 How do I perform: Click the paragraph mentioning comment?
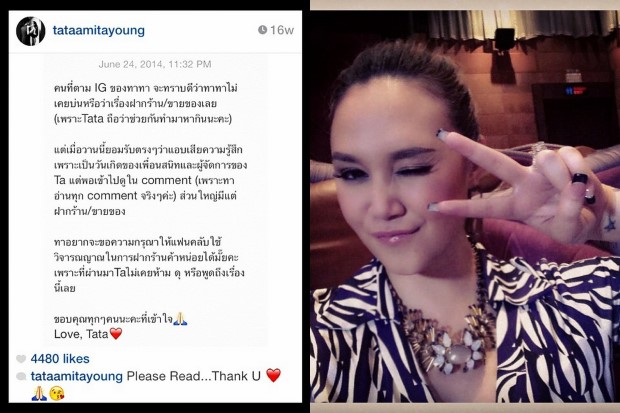pos(151,180)
